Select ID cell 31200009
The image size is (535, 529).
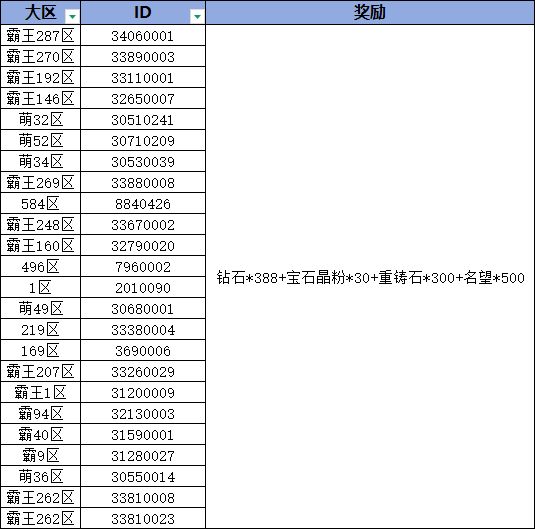coord(143,392)
